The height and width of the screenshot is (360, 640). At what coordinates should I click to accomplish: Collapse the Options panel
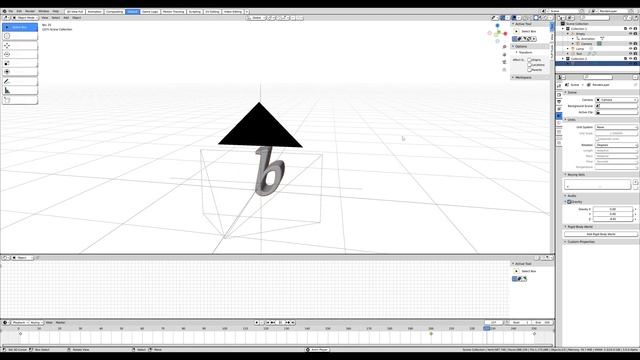click(x=513, y=47)
